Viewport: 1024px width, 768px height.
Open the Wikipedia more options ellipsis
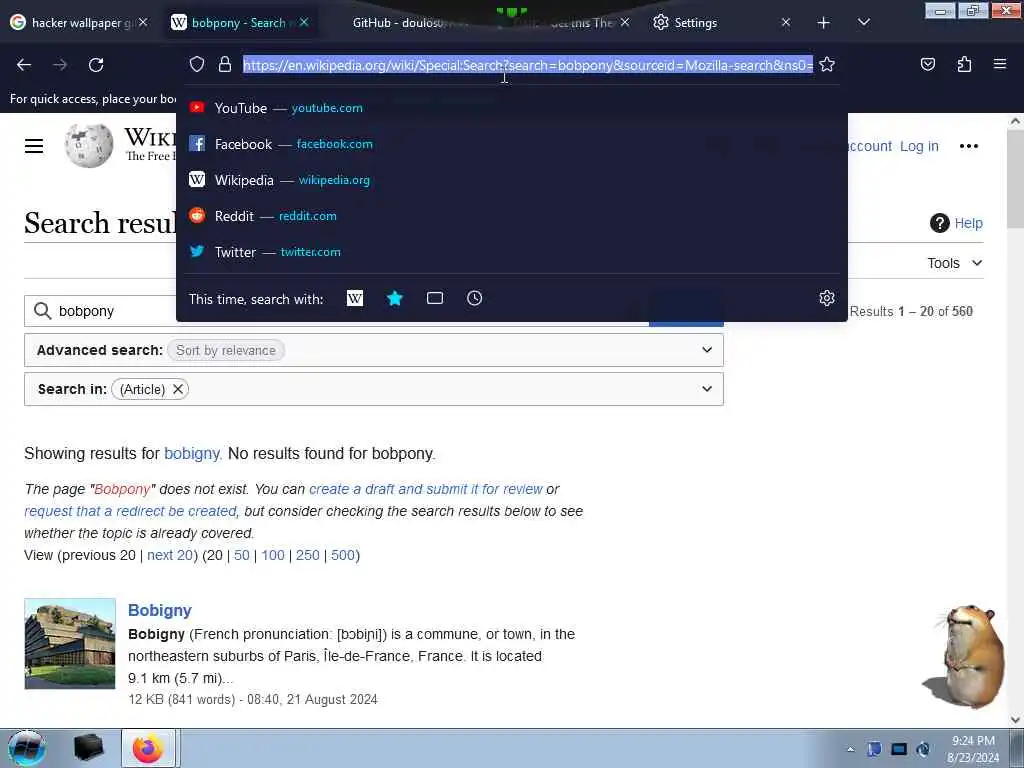pyautogui.click(x=968, y=146)
